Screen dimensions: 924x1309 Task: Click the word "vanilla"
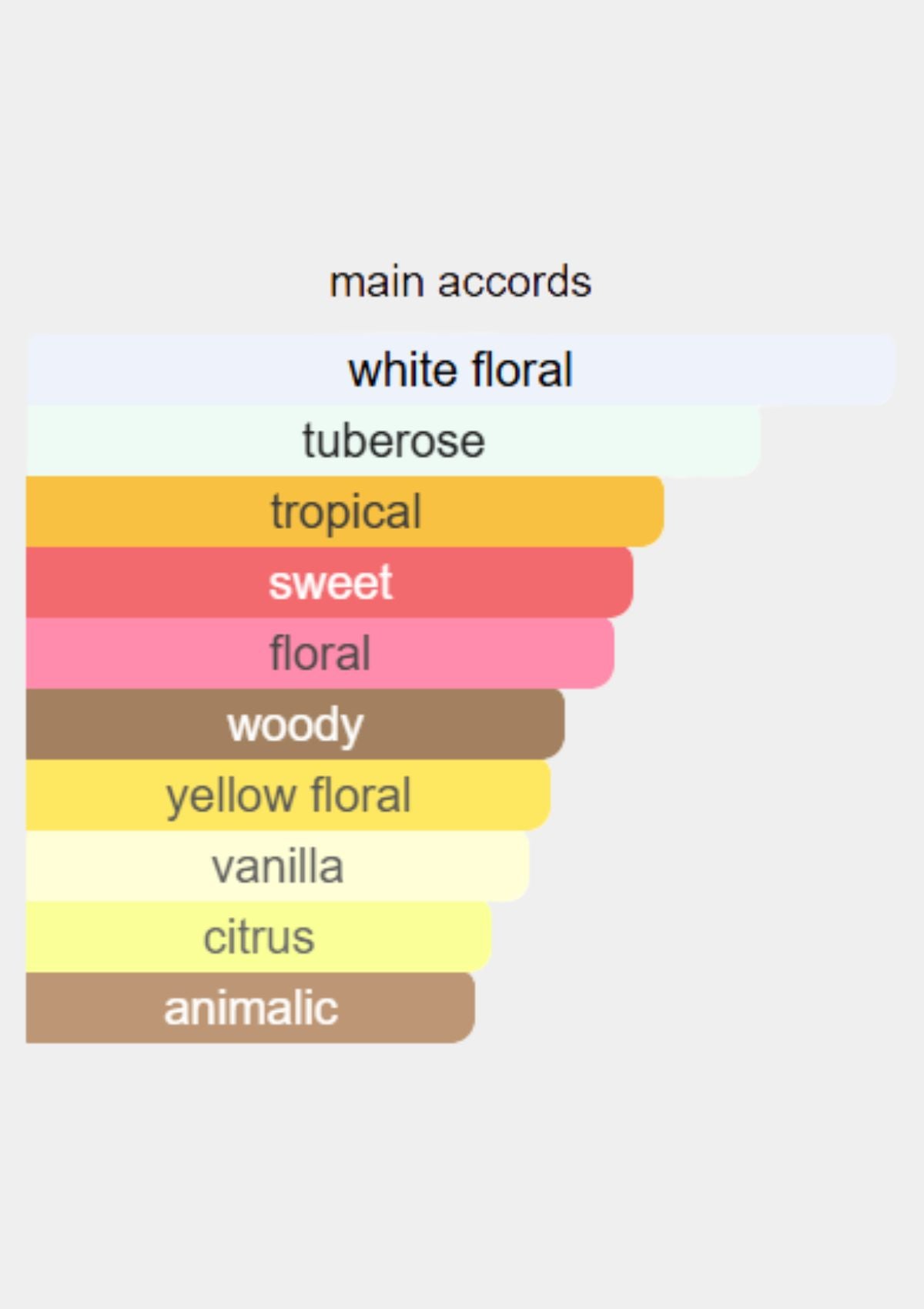[277, 866]
